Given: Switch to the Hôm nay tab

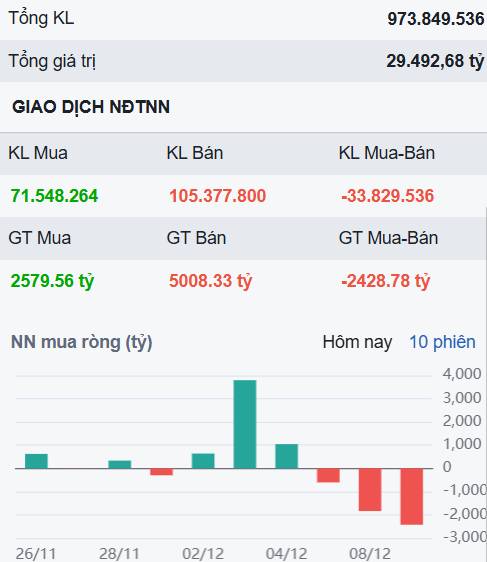Looking at the screenshot, I should 357,342.
